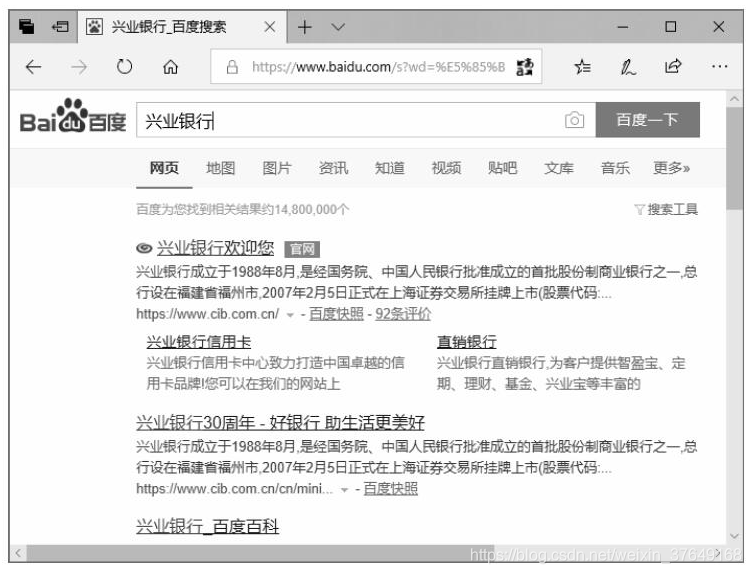
Task: Click the camera image search icon
Action: pos(575,120)
